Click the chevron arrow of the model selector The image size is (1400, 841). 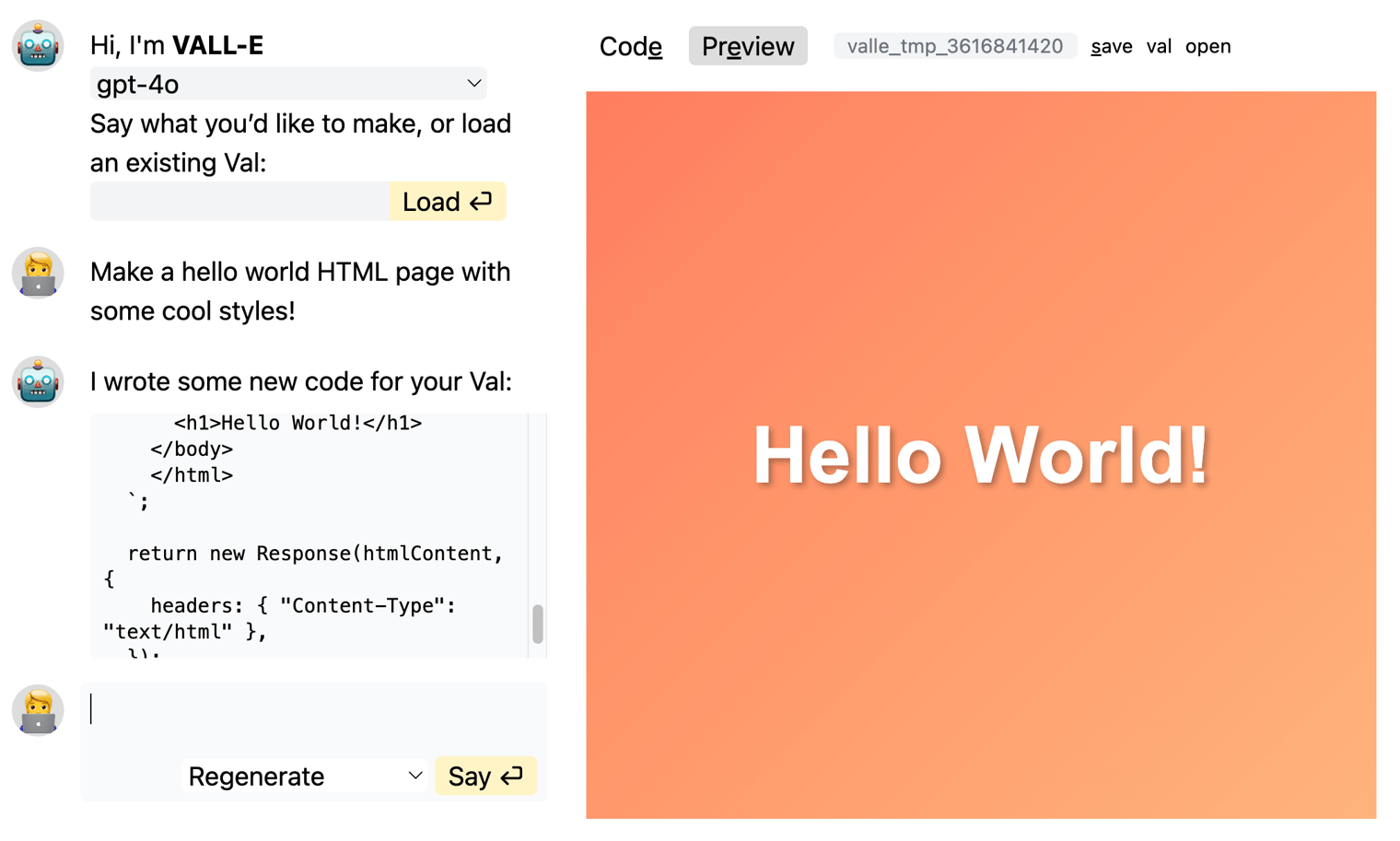click(474, 84)
